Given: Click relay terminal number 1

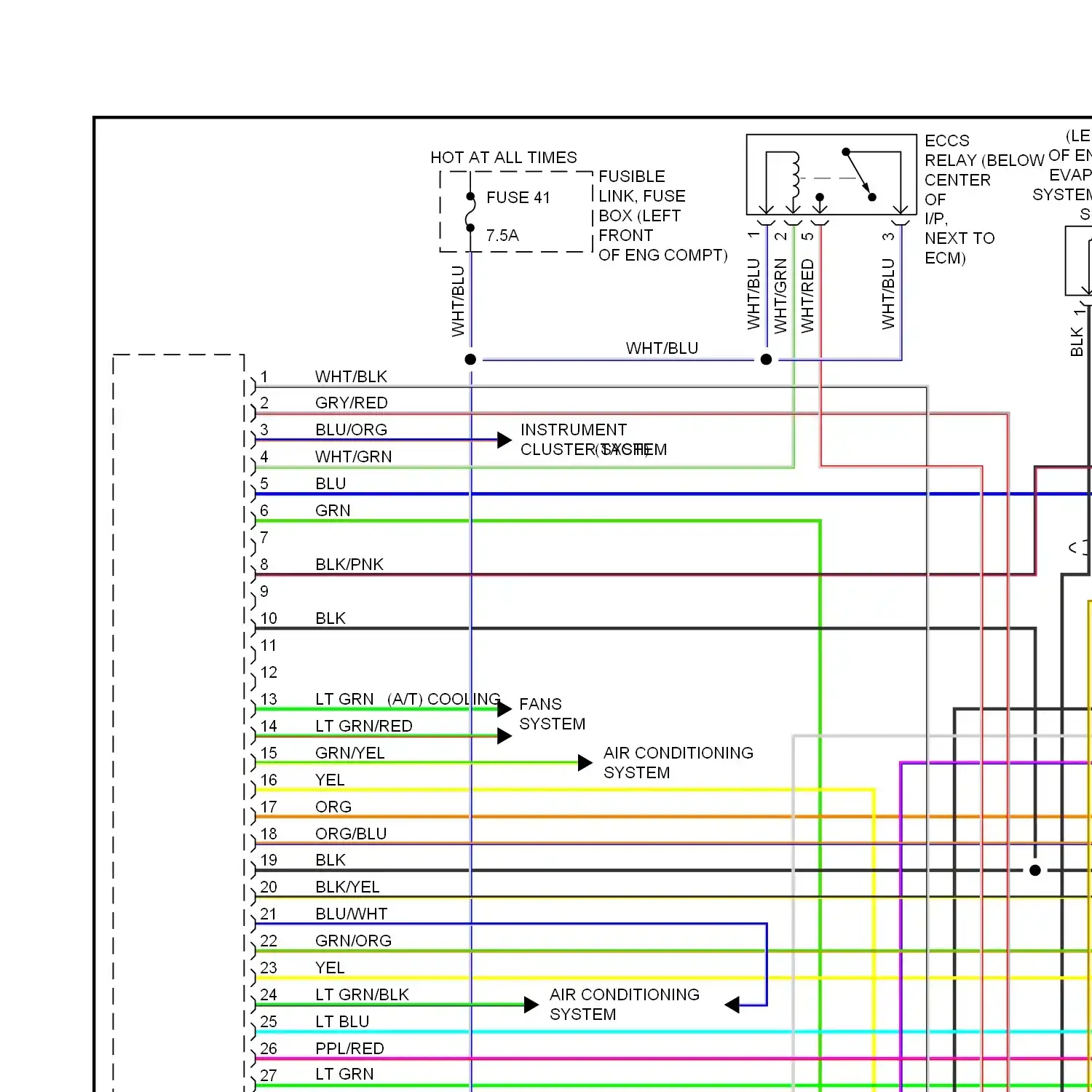Looking at the screenshot, I should coord(753,235).
